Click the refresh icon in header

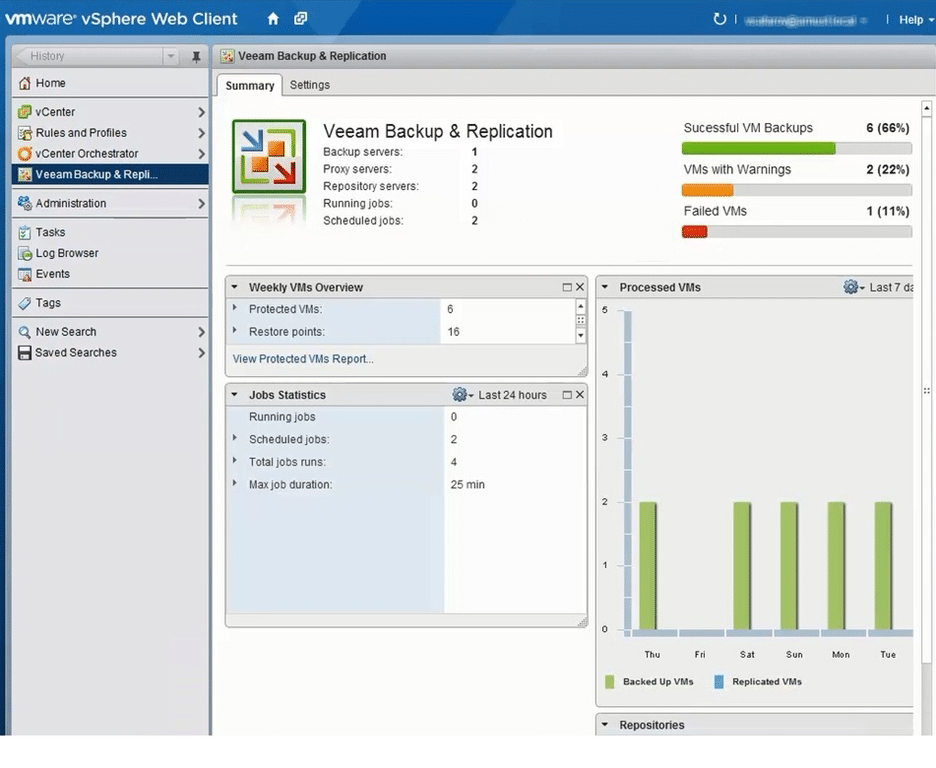(x=720, y=19)
